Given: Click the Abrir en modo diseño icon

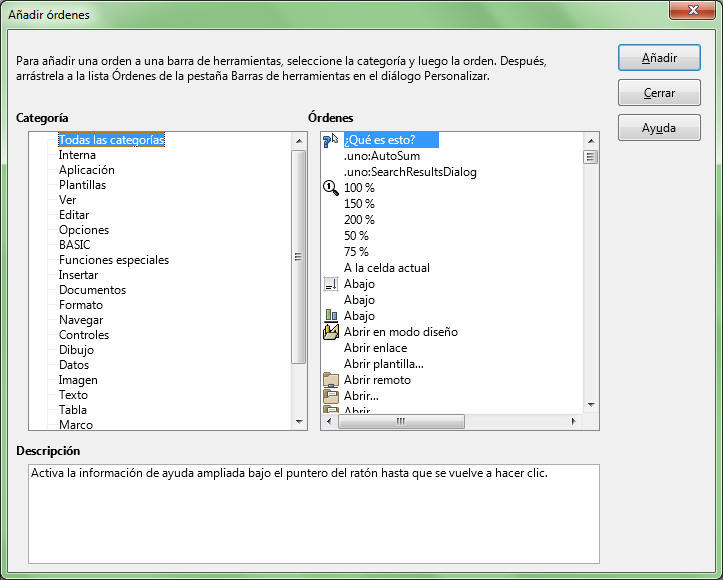Looking at the screenshot, I should [x=331, y=332].
